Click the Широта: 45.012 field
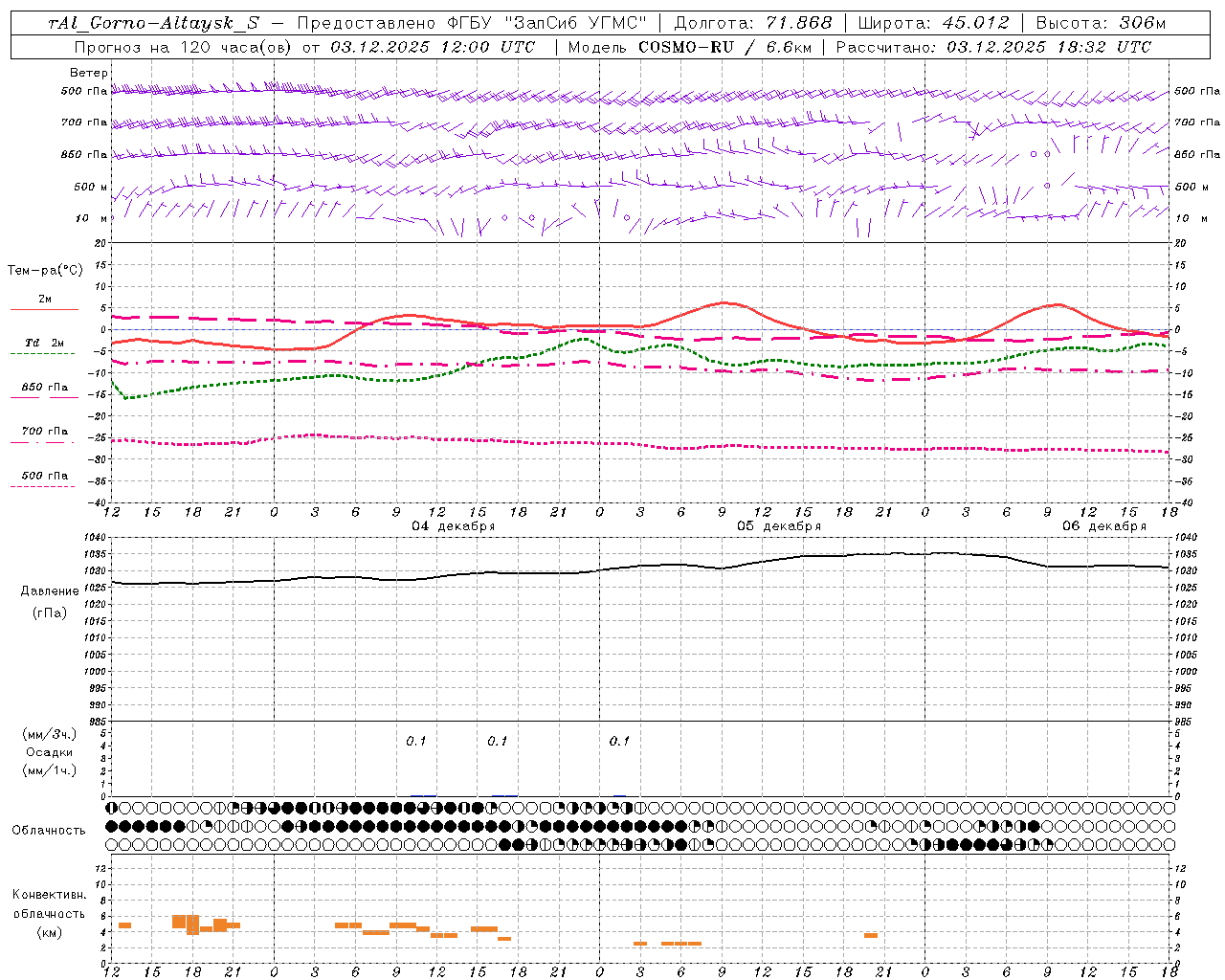Image resolution: width=1225 pixels, height=980 pixels. point(933,23)
